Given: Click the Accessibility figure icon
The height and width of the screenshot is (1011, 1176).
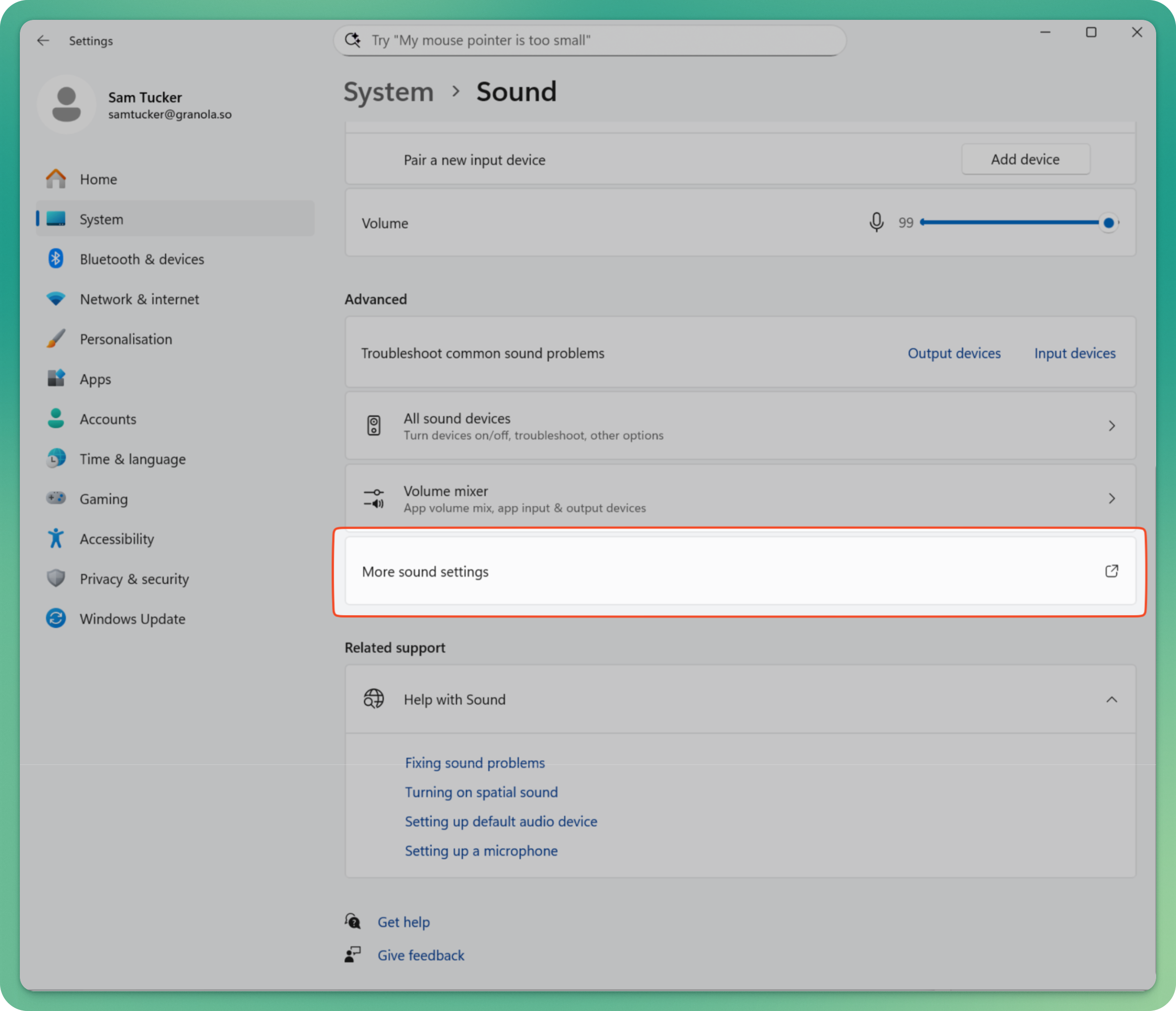Looking at the screenshot, I should click(56, 538).
